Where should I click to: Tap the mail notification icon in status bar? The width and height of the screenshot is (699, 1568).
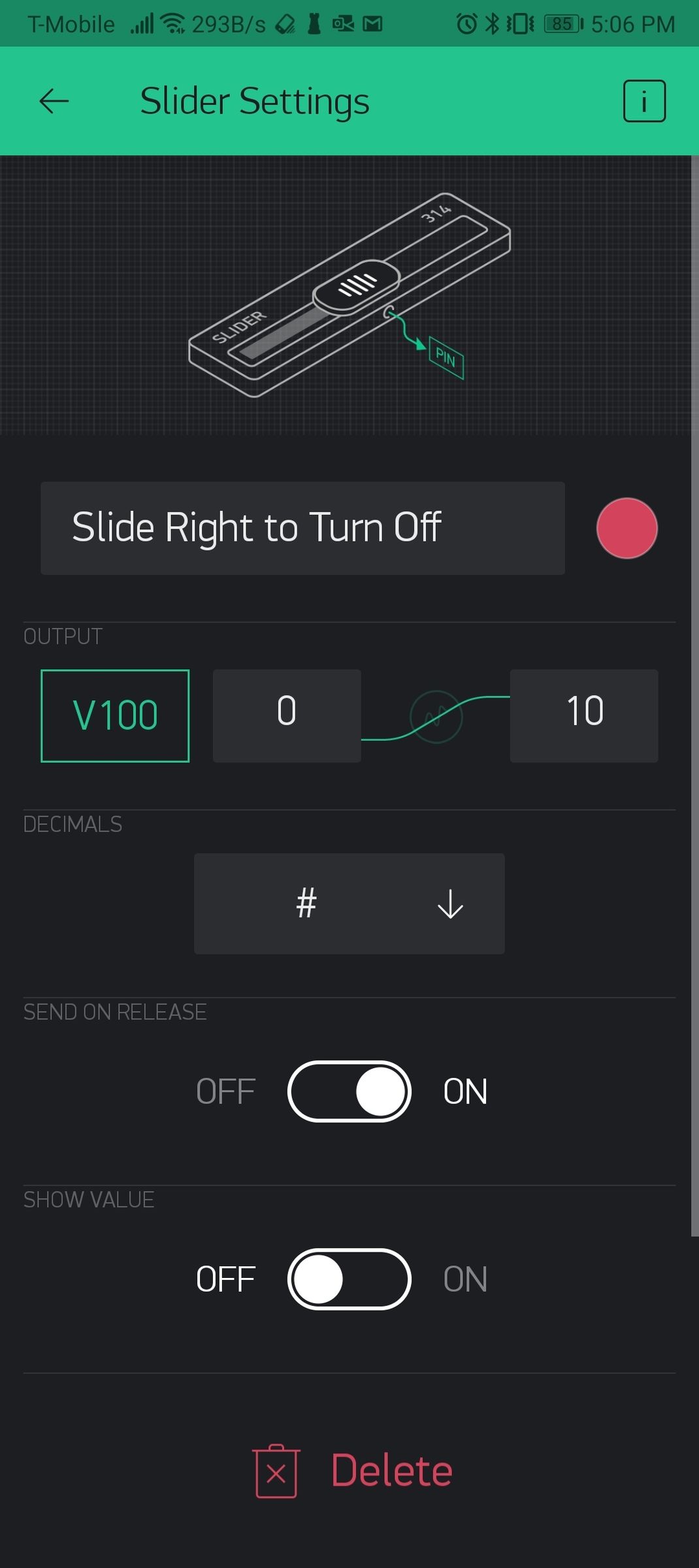pyautogui.click(x=372, y=24)
